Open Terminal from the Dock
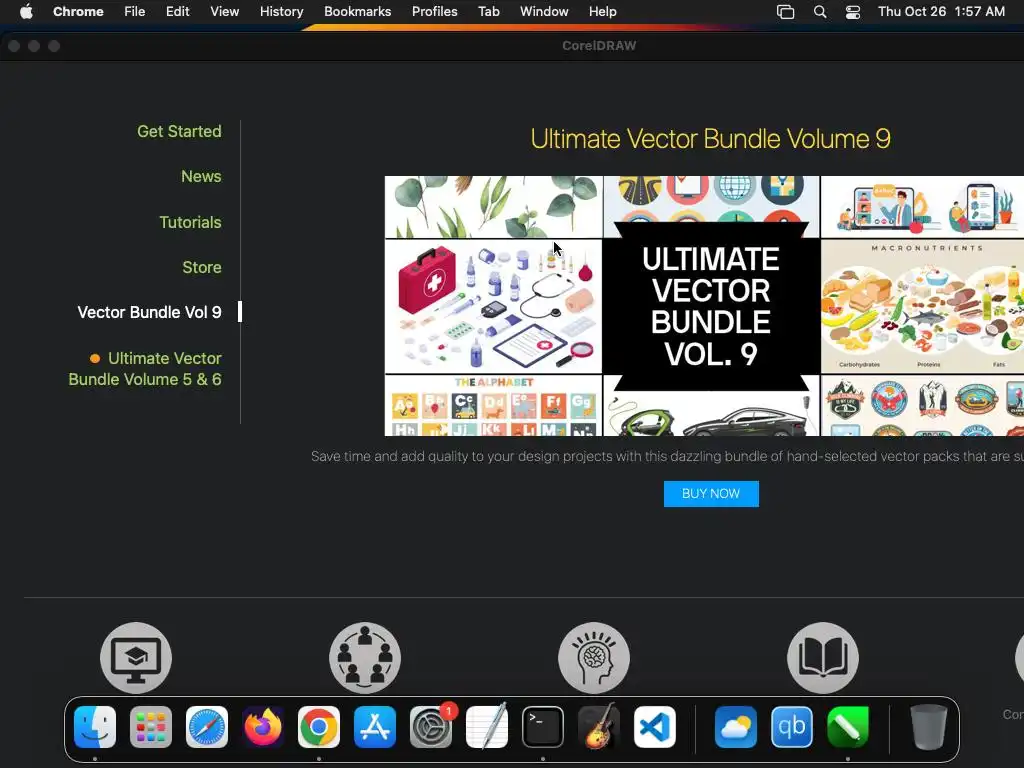 pyautogui.click(x=543, y=727)
